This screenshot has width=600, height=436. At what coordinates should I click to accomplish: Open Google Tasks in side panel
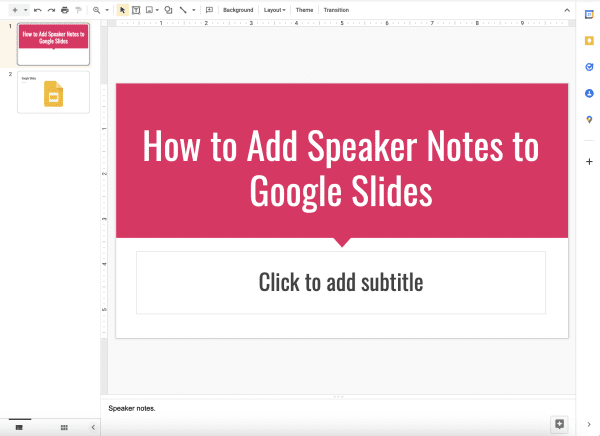point(589,67)
